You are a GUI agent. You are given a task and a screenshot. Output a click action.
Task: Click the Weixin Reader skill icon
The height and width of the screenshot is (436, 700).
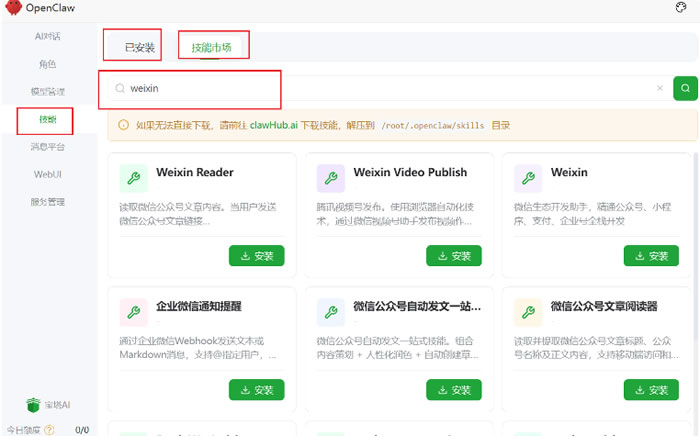[x=133, y=178]
